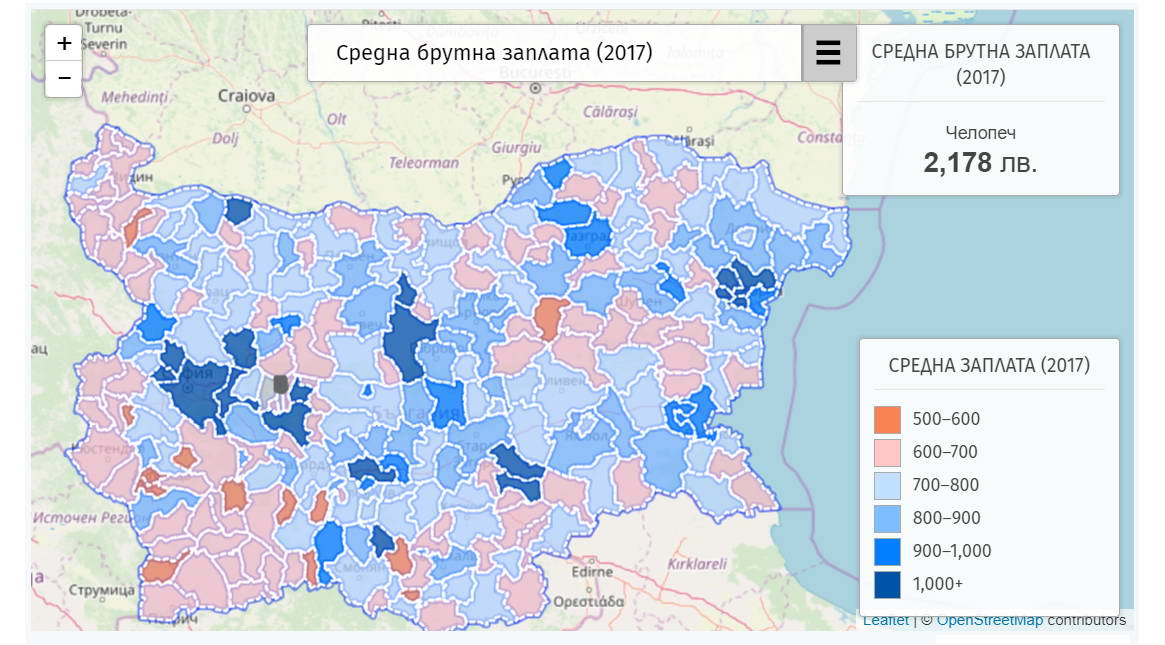Image resolution: width=1165 pixels, height=645 pixels.
Task: Click the Teleorman region label
Action: pos(424,163)
